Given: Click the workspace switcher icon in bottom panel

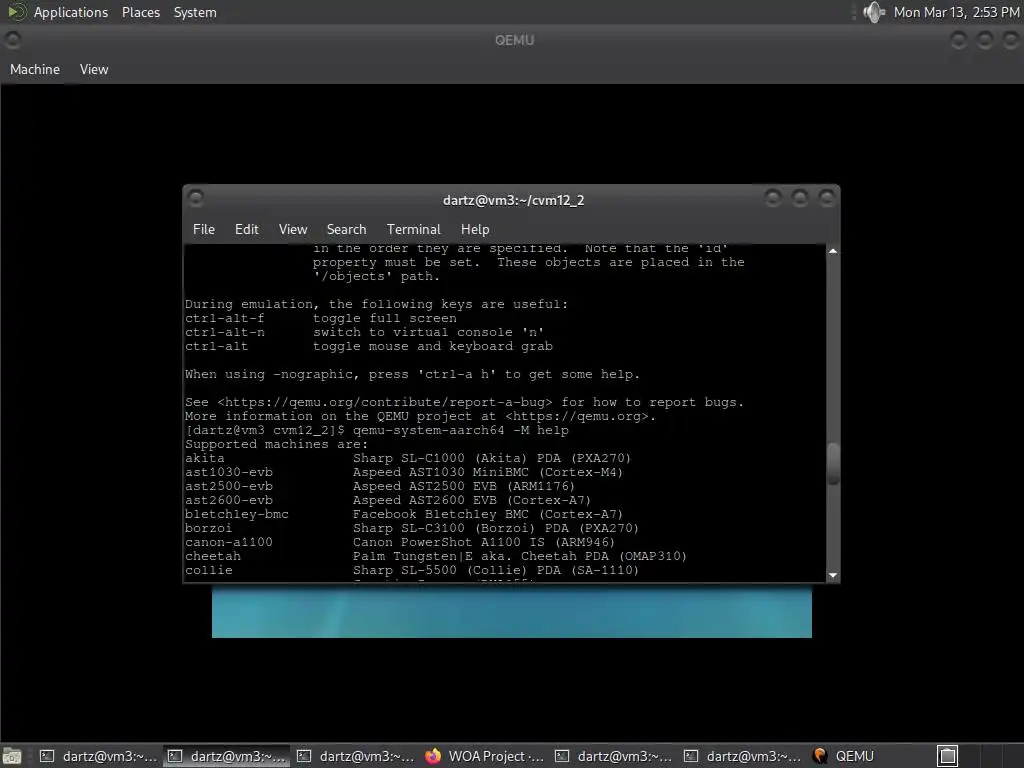Looking at the screenshot, I should pyautogui.click(x=948, y=756).
